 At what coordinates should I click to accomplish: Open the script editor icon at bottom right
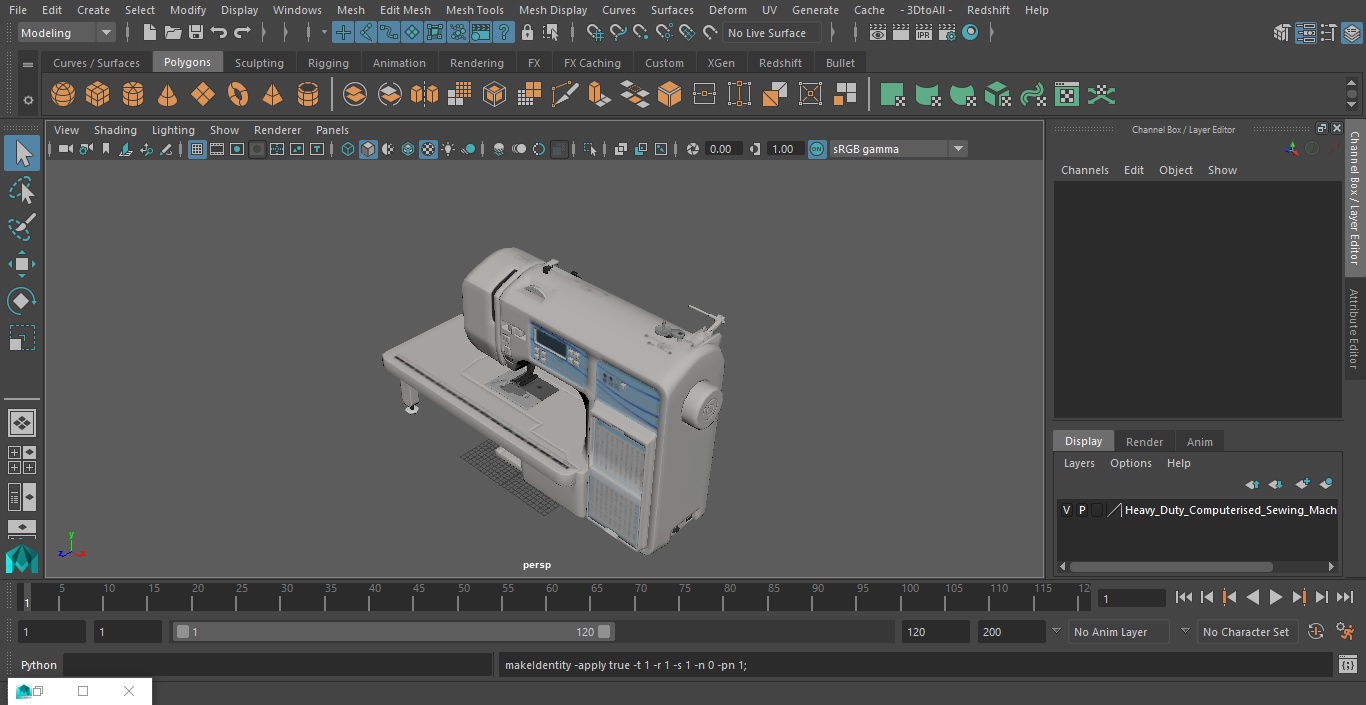(x=1347, y=665)
